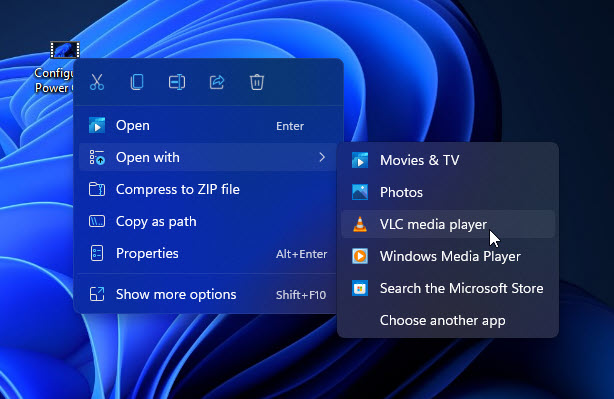Screen dimensions: 614x399
Task: Choose VLC media player
Action: coord(448,224)
